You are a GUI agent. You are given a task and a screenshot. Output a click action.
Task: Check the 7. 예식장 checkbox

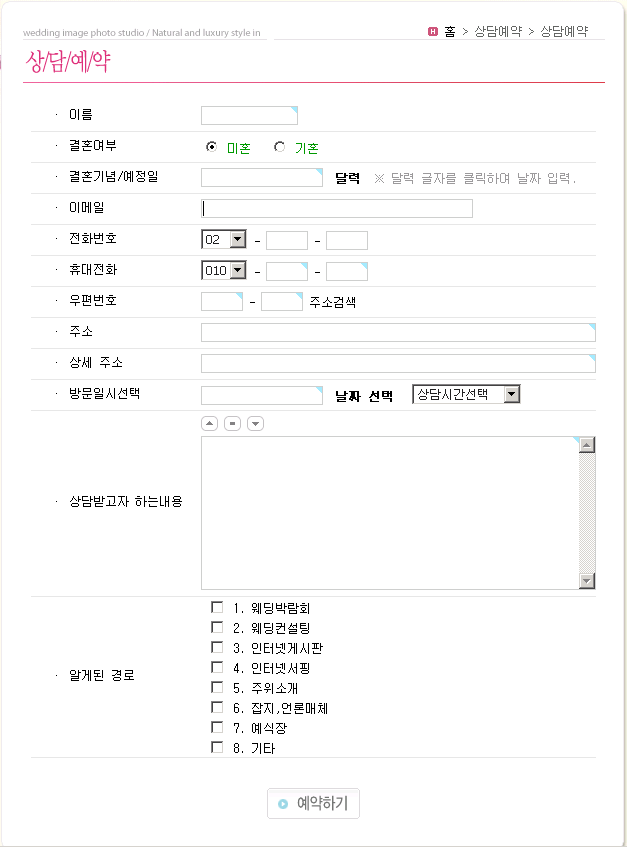tap(217, 727)
